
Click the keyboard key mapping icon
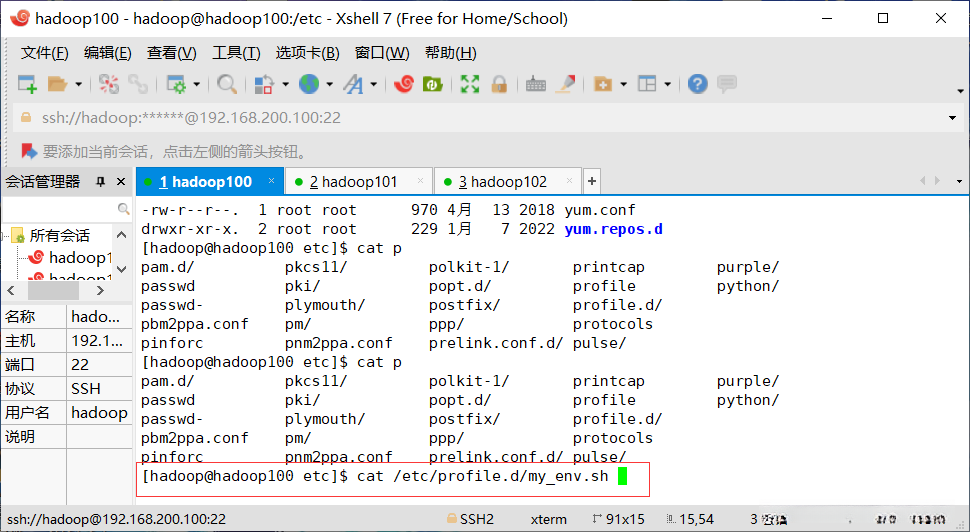pos(536,85)
